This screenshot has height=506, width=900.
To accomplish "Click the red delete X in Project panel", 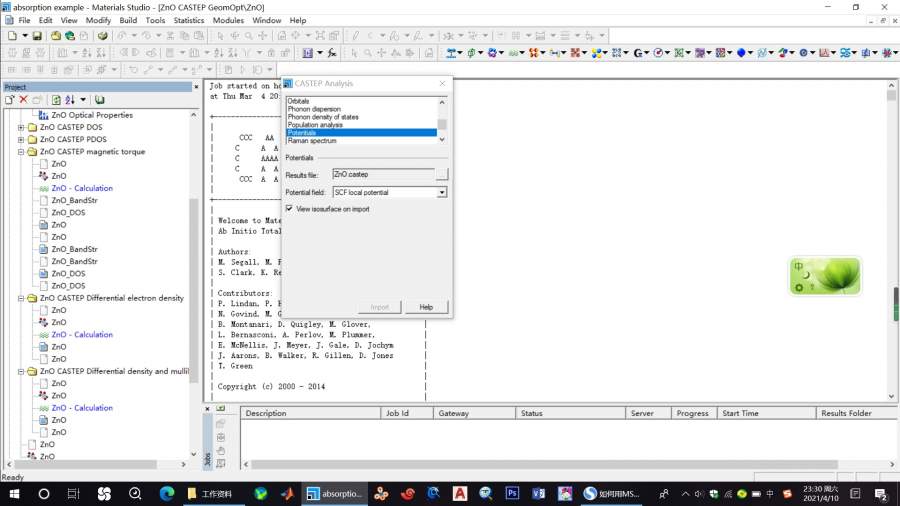I will (23, 100).
